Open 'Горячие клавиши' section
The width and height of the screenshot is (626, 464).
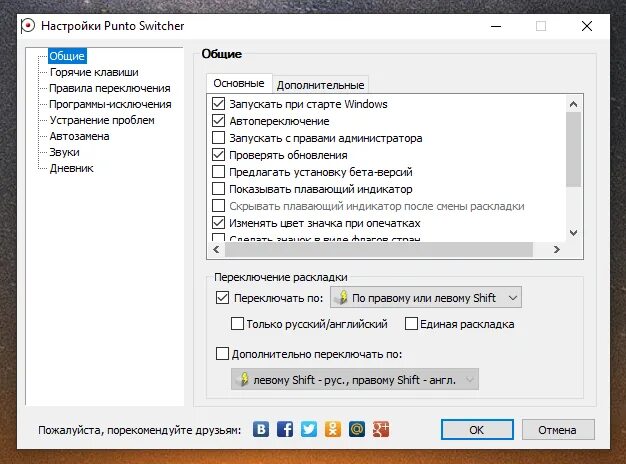click(x=94, y=72)
